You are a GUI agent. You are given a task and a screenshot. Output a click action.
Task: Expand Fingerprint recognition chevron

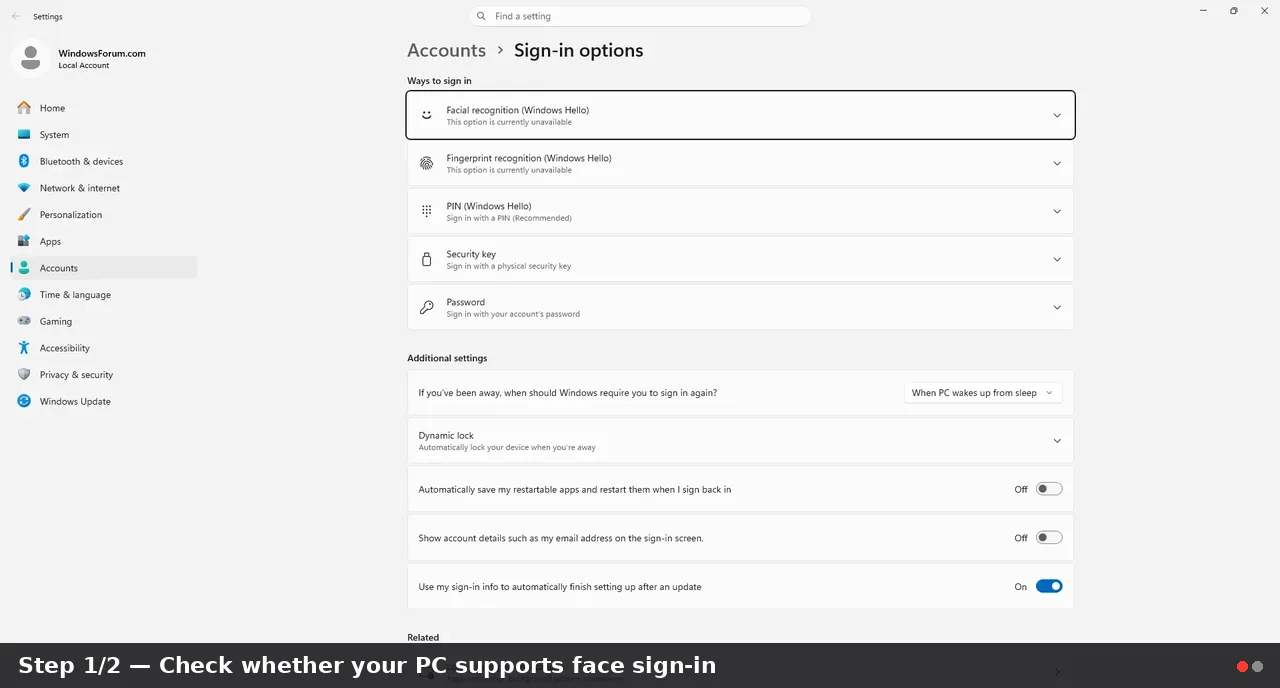(x=1057, y=163)
